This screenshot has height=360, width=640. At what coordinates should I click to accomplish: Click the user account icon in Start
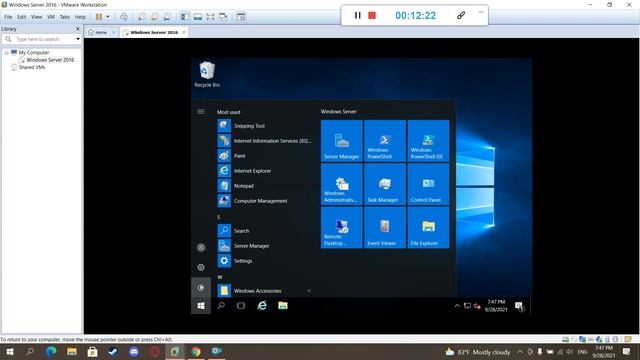click(201, 247)
